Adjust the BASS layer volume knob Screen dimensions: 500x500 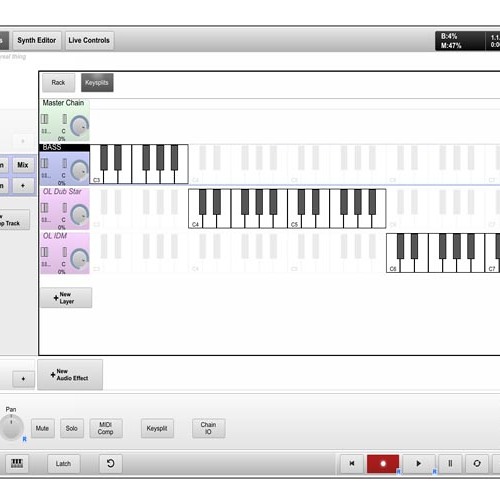[x=79, y=170]
